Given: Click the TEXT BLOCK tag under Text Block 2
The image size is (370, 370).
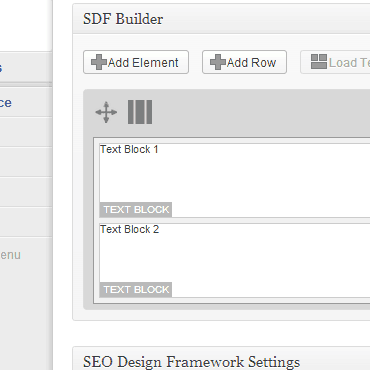Looking at the screenshot, I should pos(136,290).
